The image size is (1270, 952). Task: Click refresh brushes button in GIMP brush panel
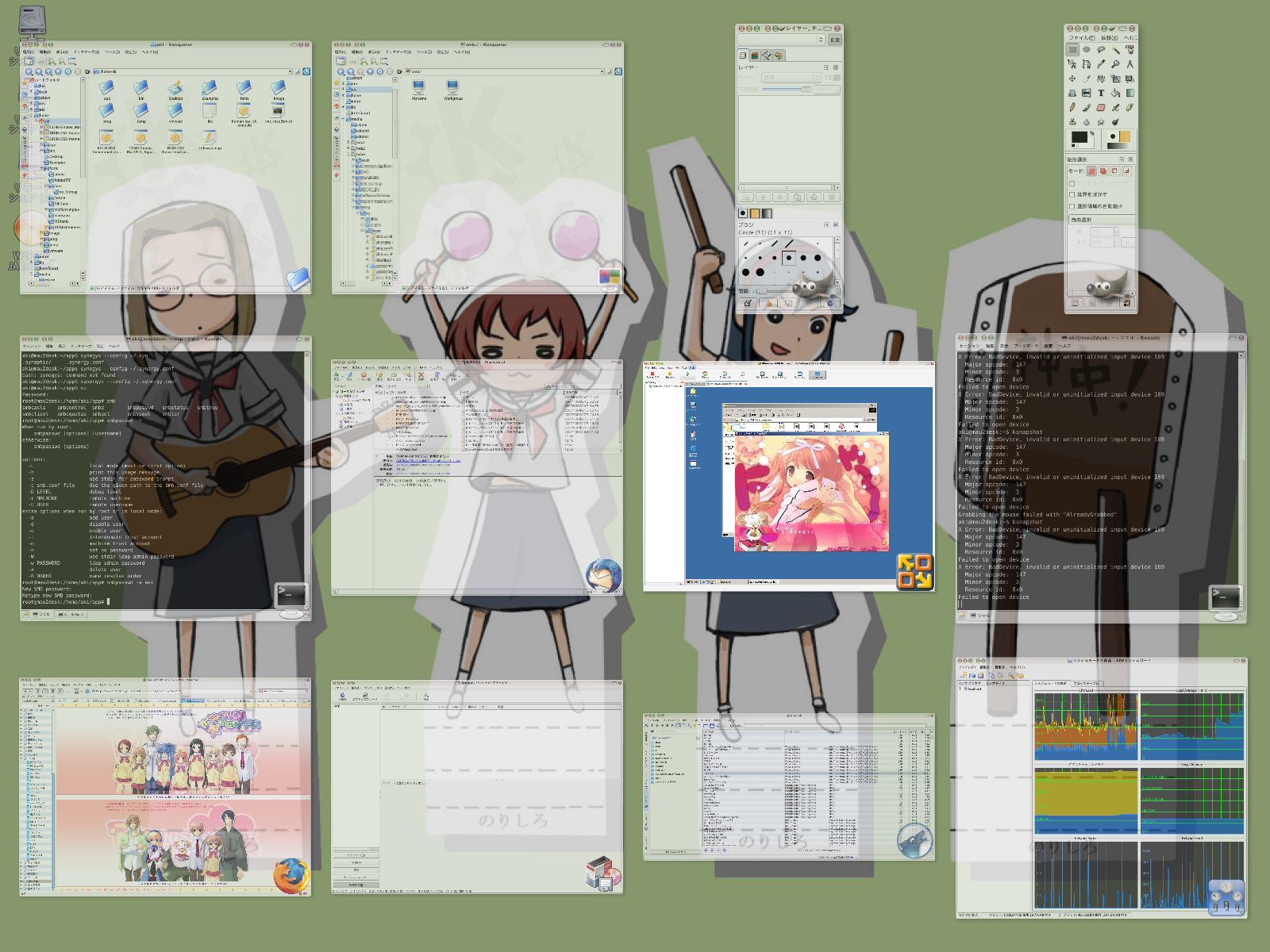point(830,303)
